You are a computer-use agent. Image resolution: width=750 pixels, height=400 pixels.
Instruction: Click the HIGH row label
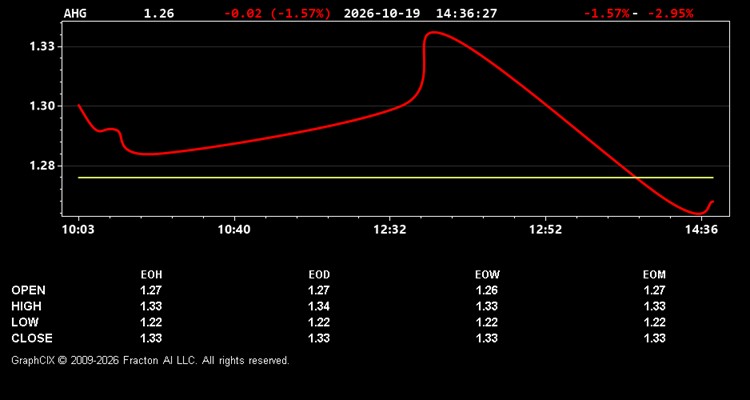(x=26, y=306)
